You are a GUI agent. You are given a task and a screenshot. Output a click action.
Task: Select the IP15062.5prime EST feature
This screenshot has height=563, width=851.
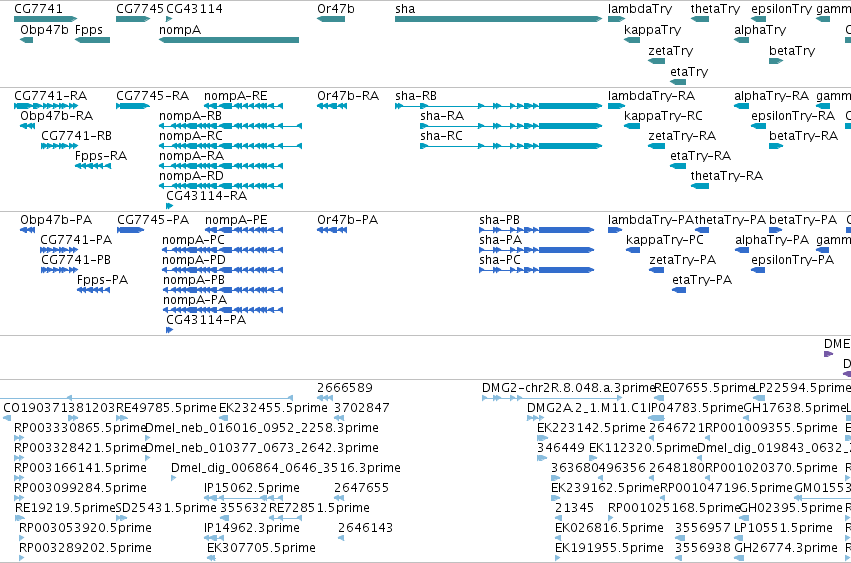coord(243,498)
